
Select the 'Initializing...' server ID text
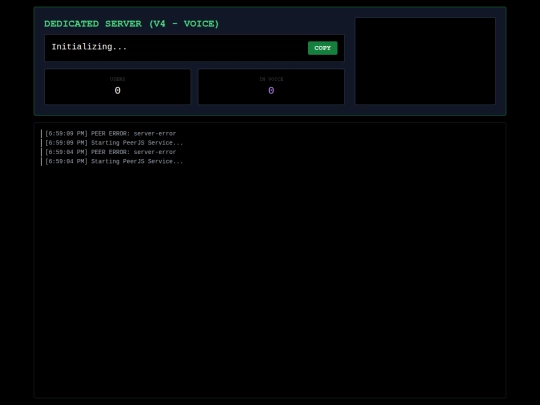pyautogui.click(x=89, y=47)
